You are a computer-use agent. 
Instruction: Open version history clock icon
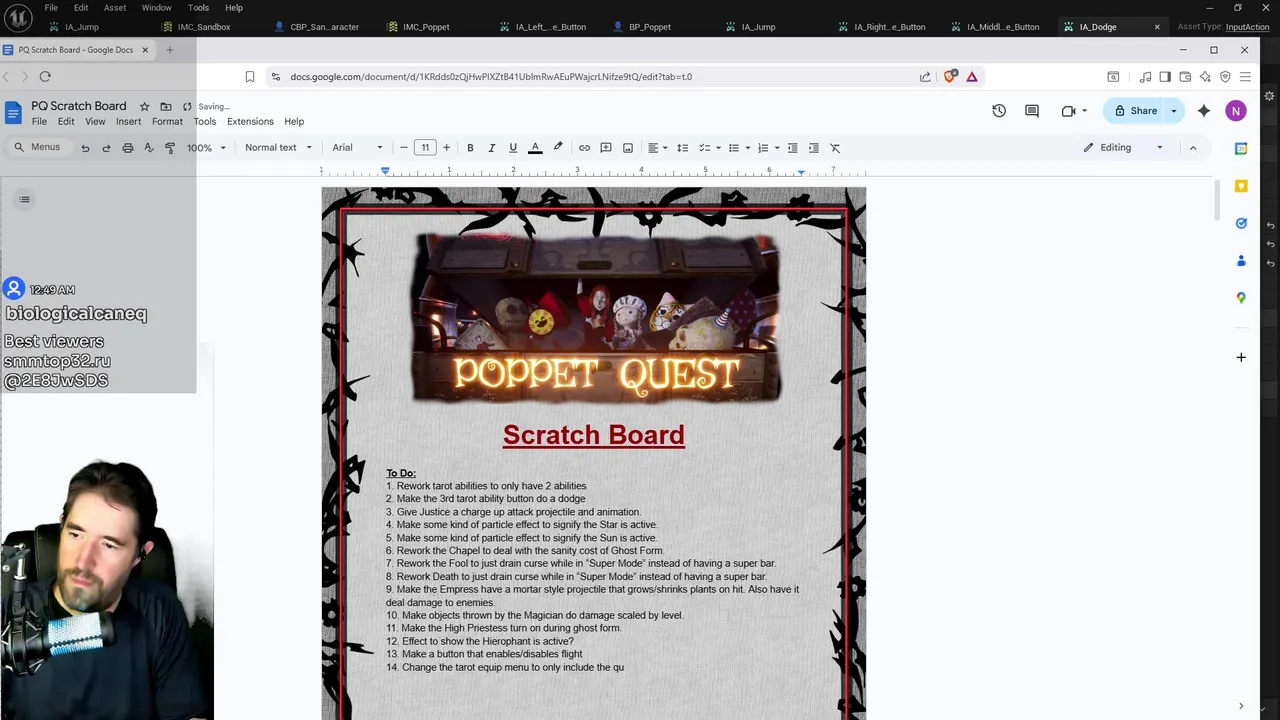point(999,111)
